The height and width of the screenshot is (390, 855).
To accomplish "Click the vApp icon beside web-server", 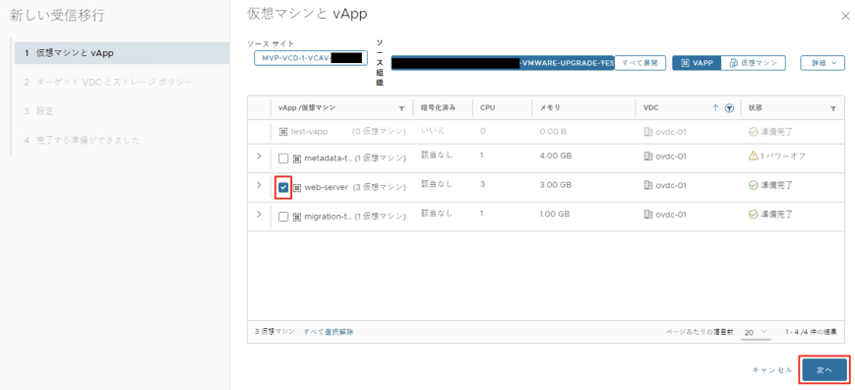I will (297, 187).
